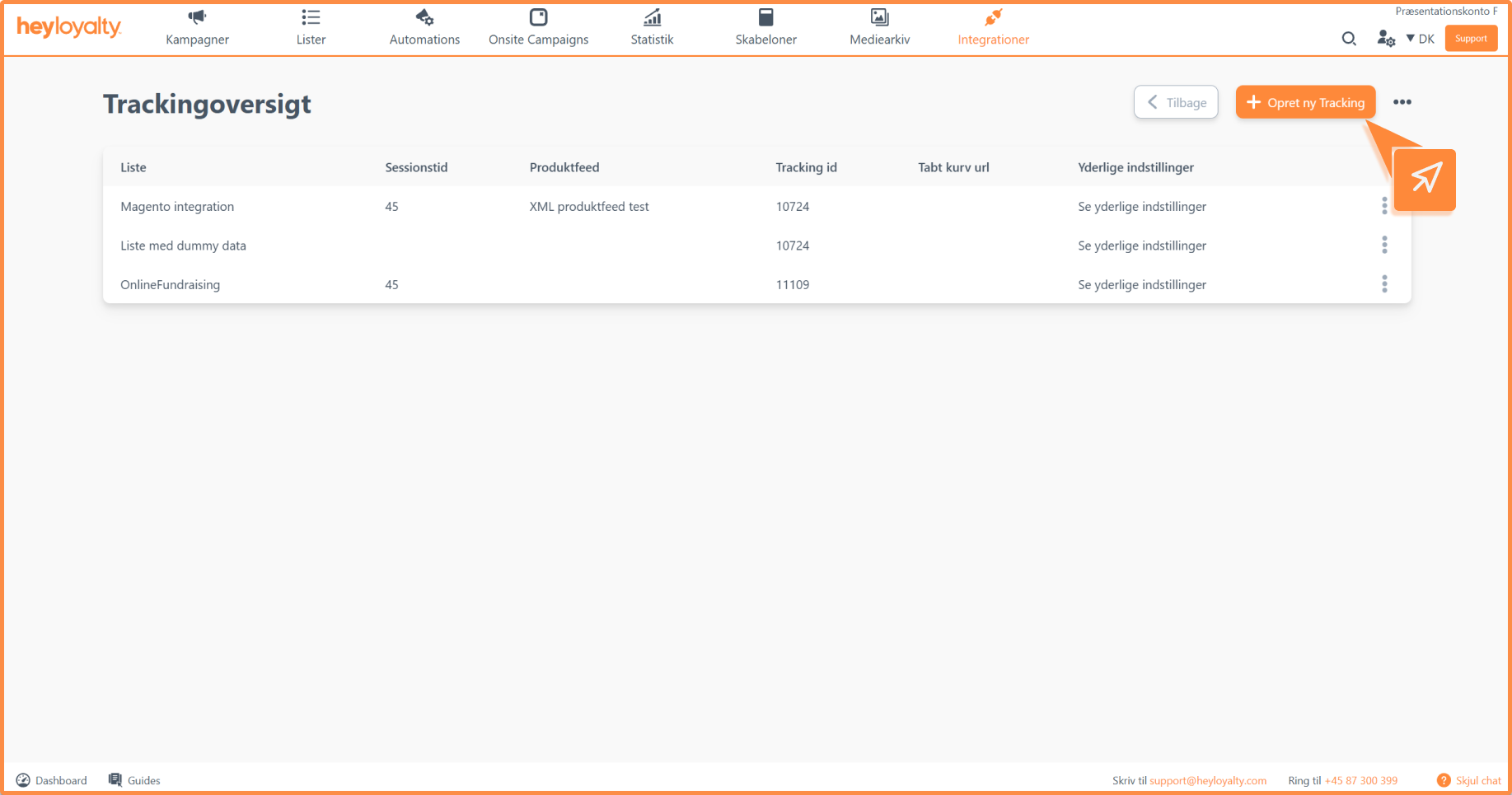This screenshot has width=1512, height=795.
Task: Open options menu for OnlineFundraising row
Action: click(1384, 284)
